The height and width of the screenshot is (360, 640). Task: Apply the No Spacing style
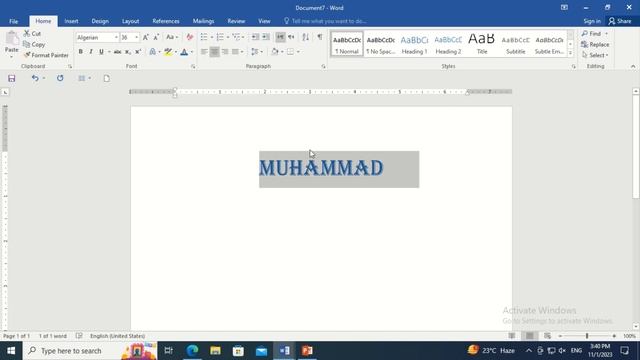(x=380, y=44)
